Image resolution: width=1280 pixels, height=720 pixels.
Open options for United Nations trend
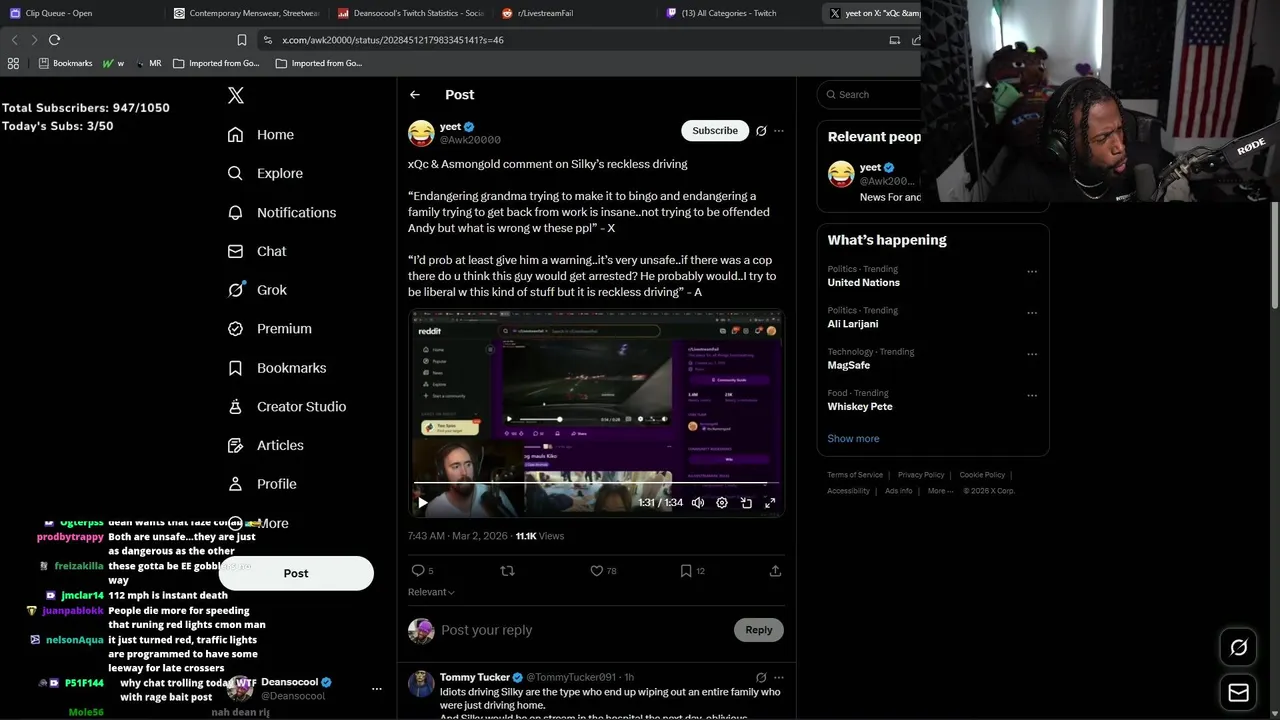point(1032,272)
